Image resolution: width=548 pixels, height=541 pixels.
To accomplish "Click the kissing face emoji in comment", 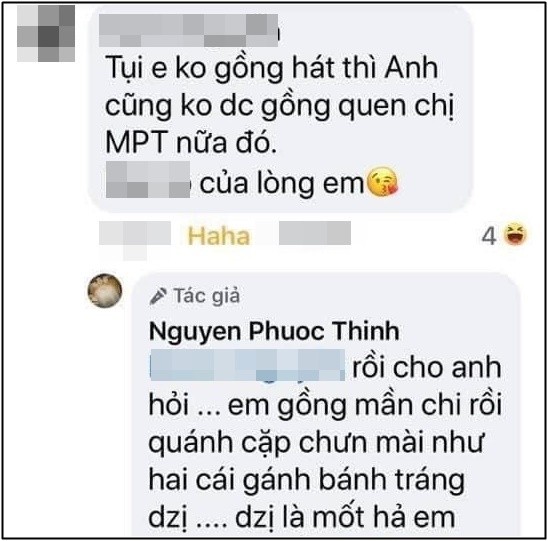I will (x=383, y=182).
